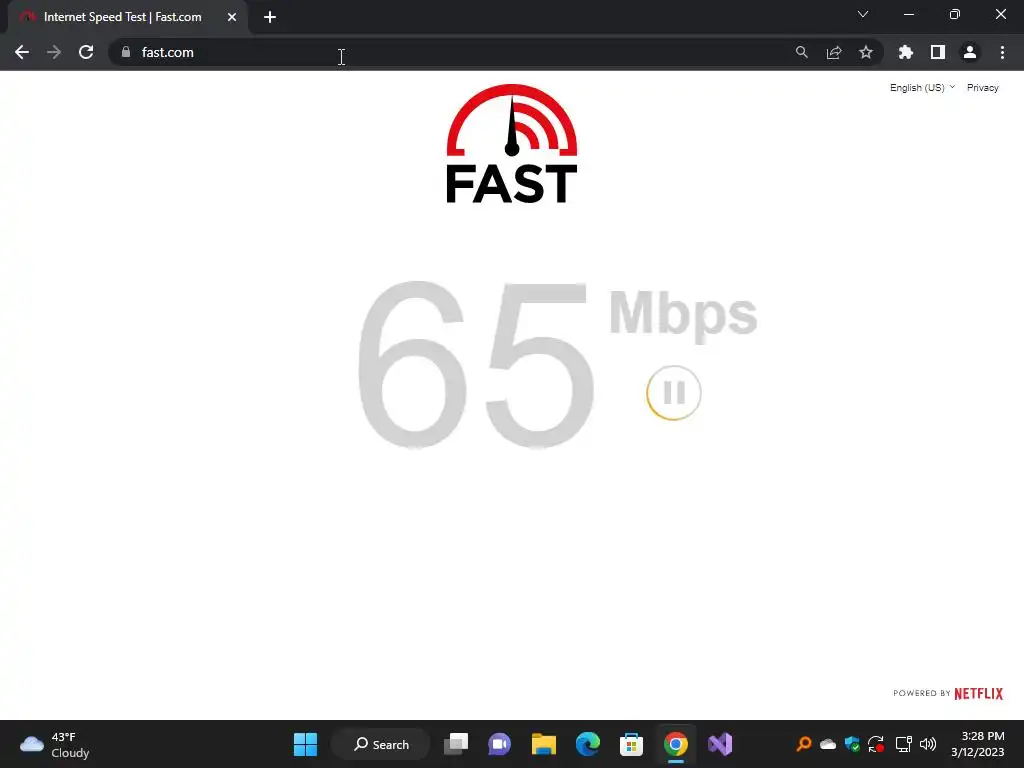This screenshot has width=1024, height=768.
Task: Go back to the previous page
Action: [22, 52]
